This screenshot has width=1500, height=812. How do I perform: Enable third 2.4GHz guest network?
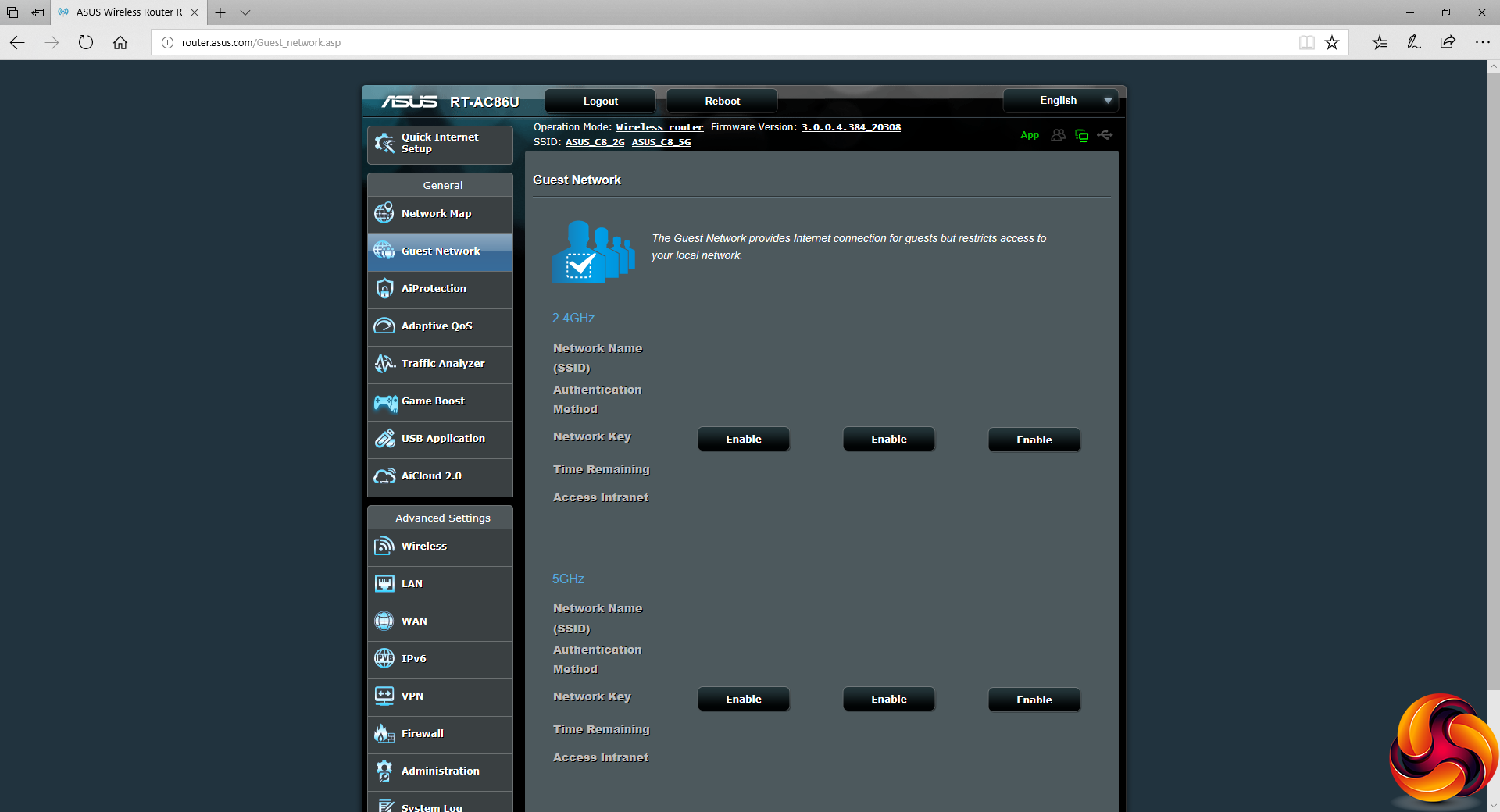[x=1034, y=440]
